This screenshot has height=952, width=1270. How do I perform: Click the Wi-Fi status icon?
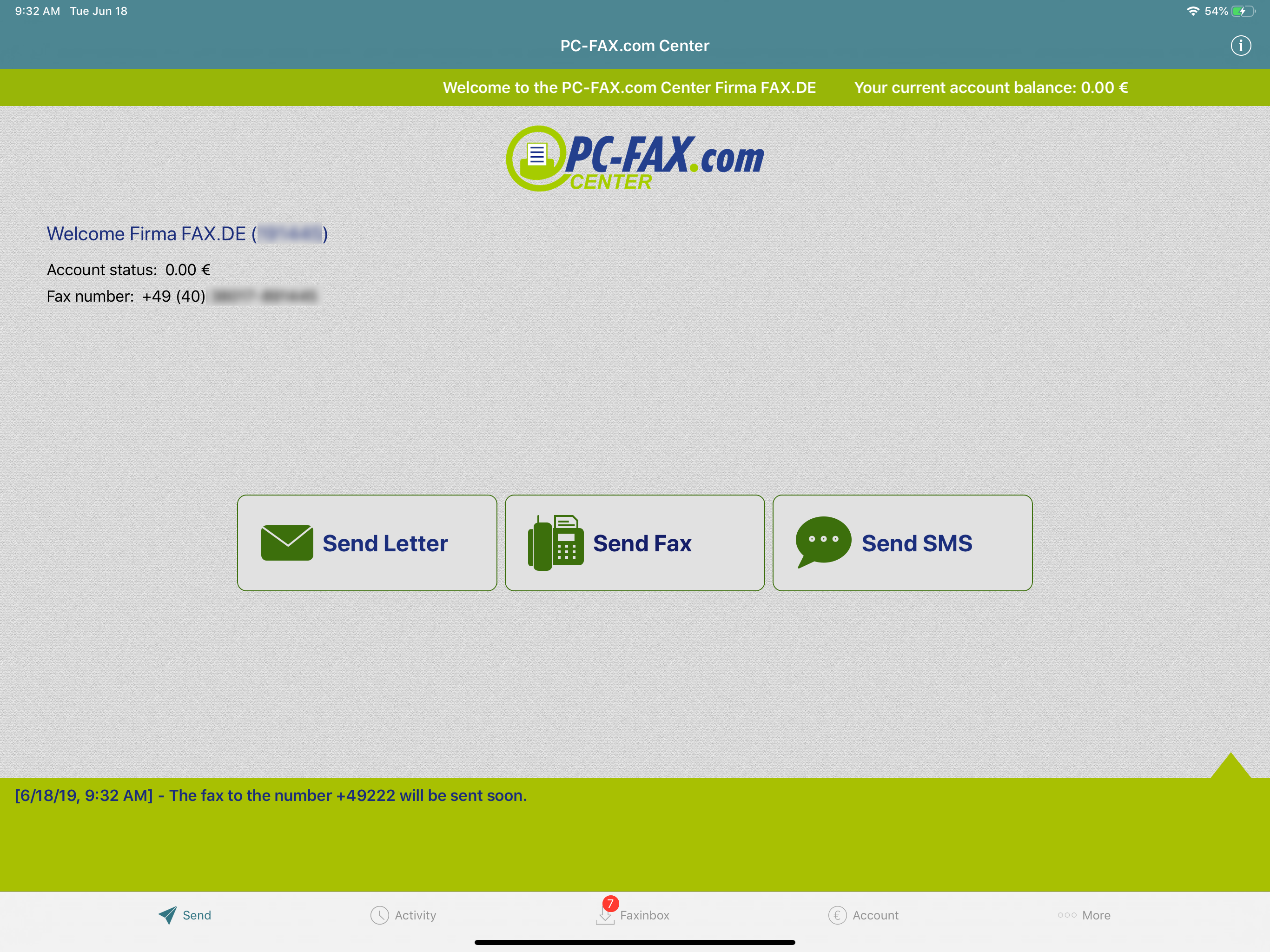1192,11
